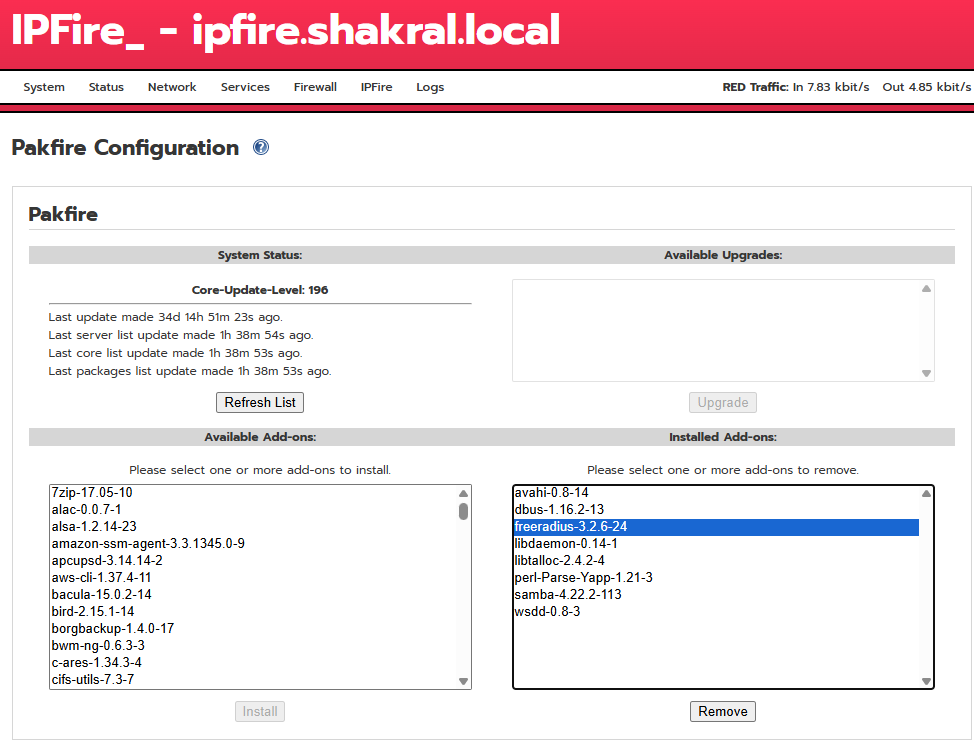Click the Core-Update-Level: 196 text
974x742 pixels.
260,290
